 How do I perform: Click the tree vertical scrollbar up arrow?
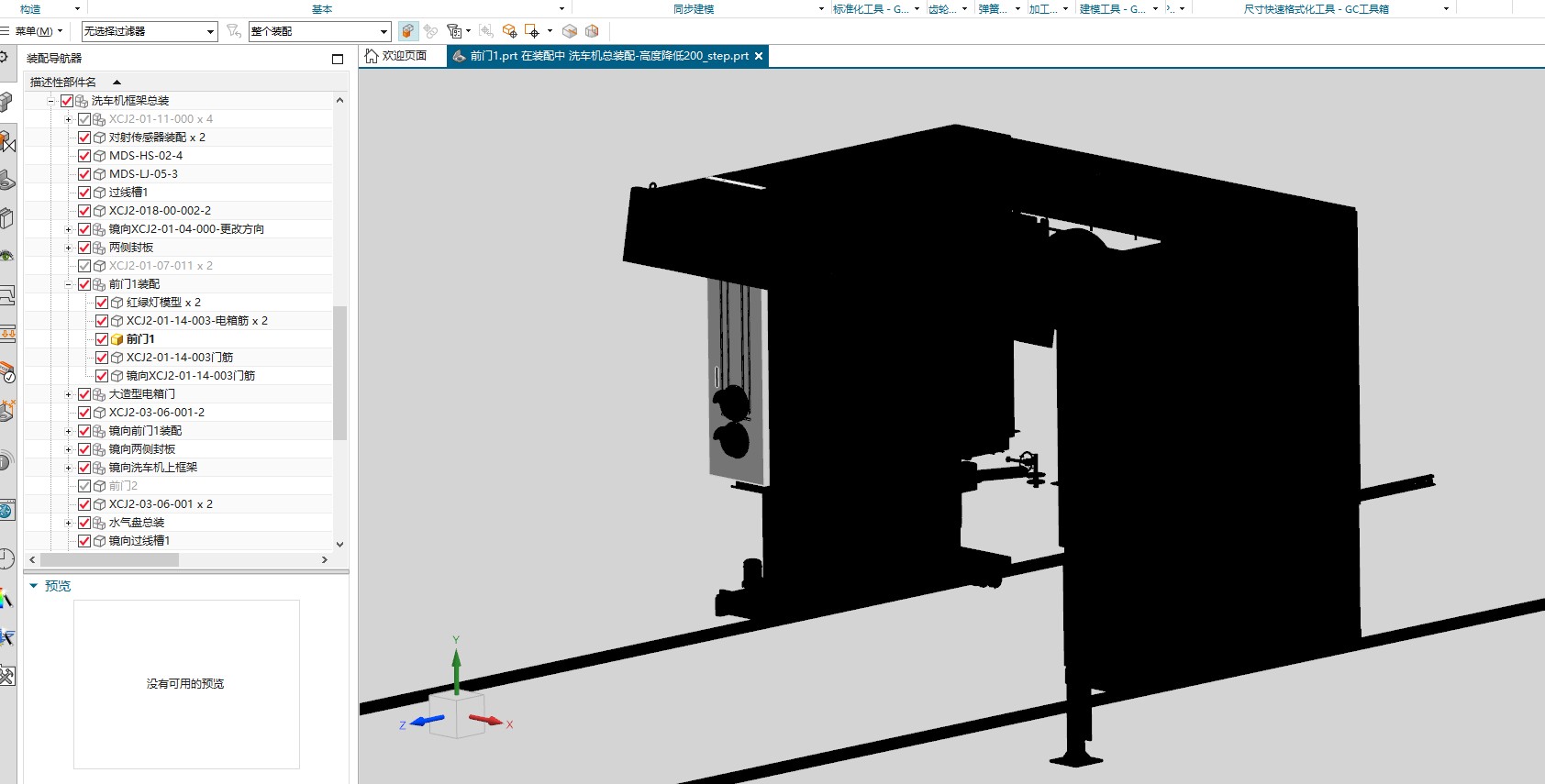click(340, 100)
